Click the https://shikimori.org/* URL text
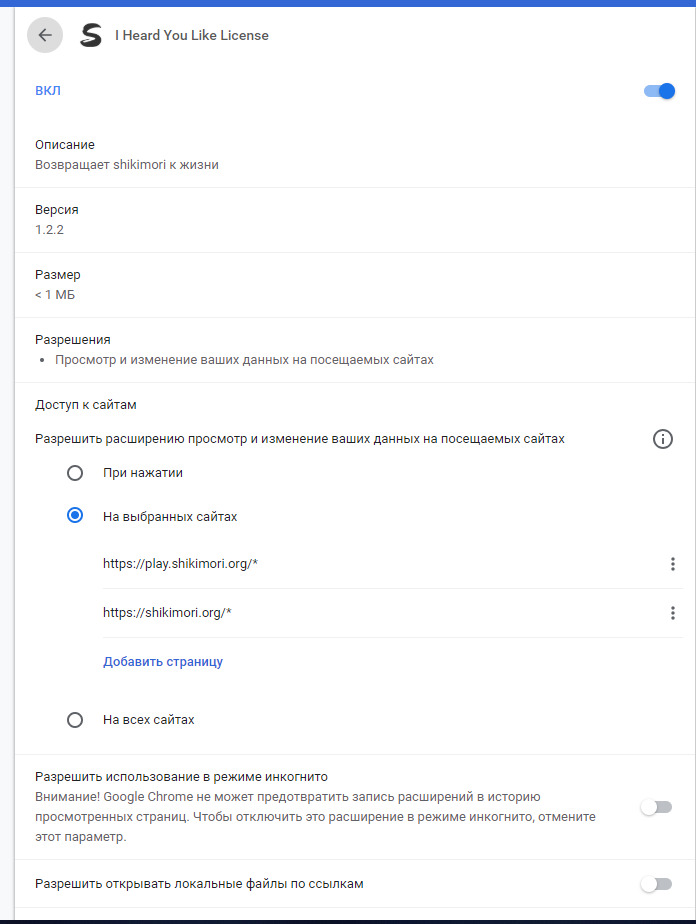The width and height of the screenshot is (696, 924). pyautogui.click(x=167, y=613)
